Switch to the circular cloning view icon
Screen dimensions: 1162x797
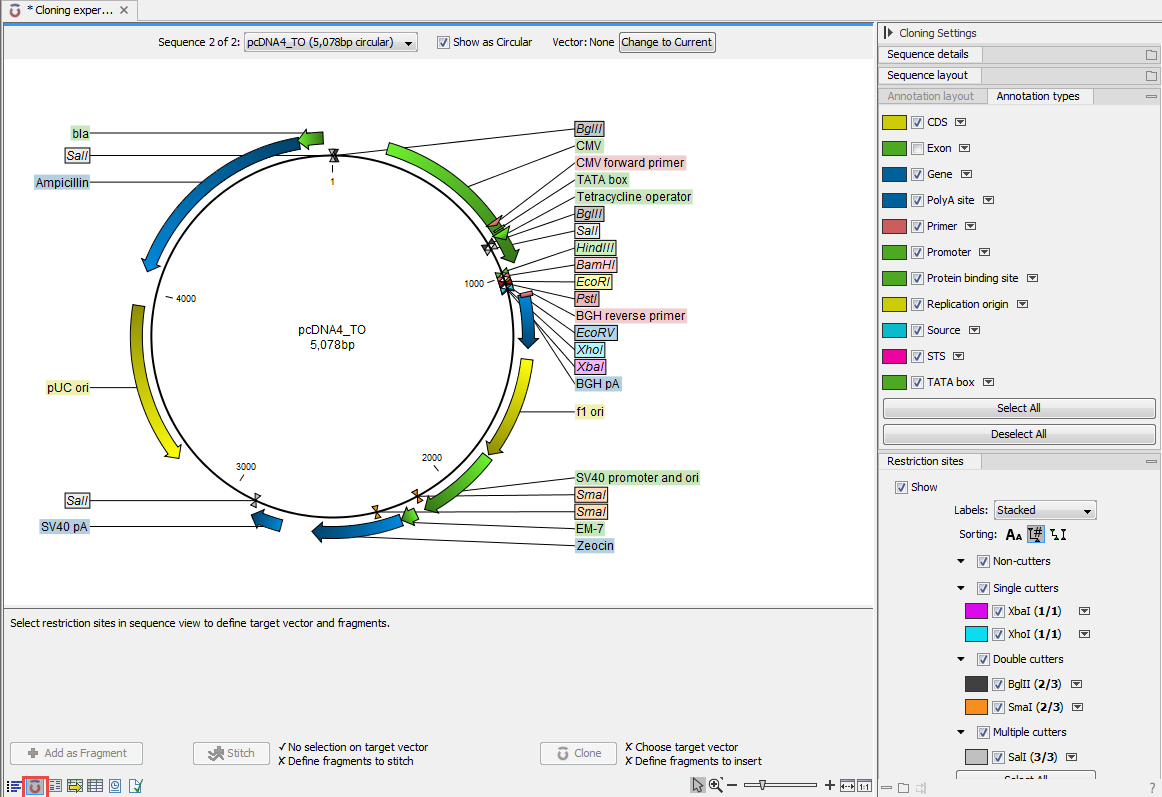tap(35, 786)
